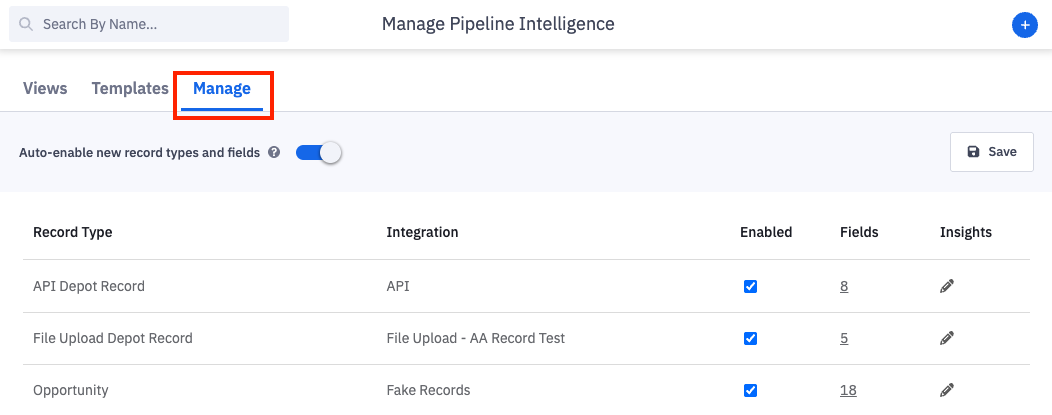Click File Upload - AA Record Test cell
This screenshot has height=415, width=1052.
pyautogui.click(x=476, y=339)
